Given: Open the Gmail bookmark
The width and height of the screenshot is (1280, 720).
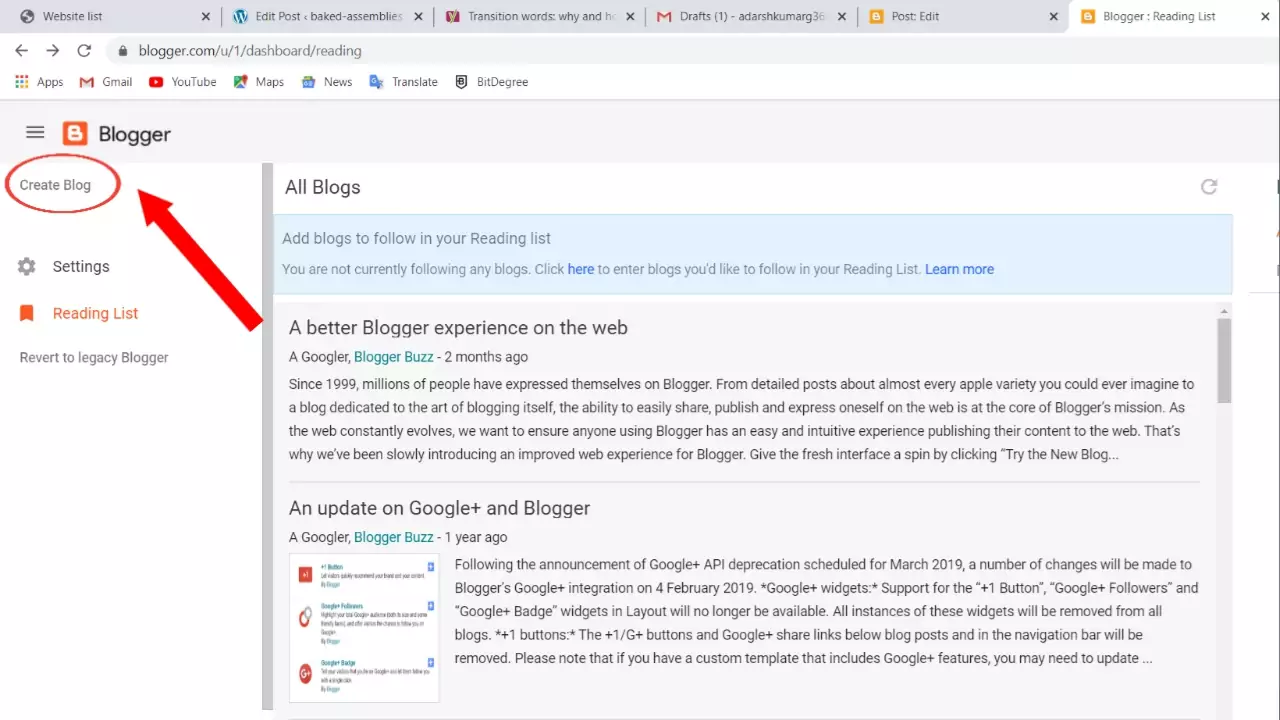Looking at the screenshot, I should tap(105, 82).
